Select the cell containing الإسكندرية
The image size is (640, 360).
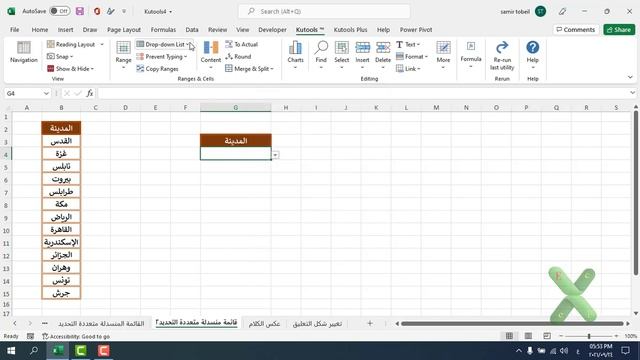61,242
